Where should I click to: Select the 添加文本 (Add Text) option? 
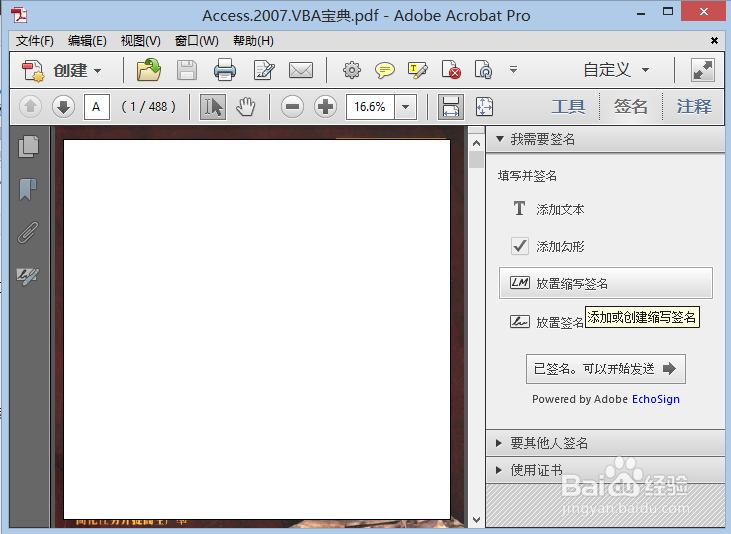[548, 209]
